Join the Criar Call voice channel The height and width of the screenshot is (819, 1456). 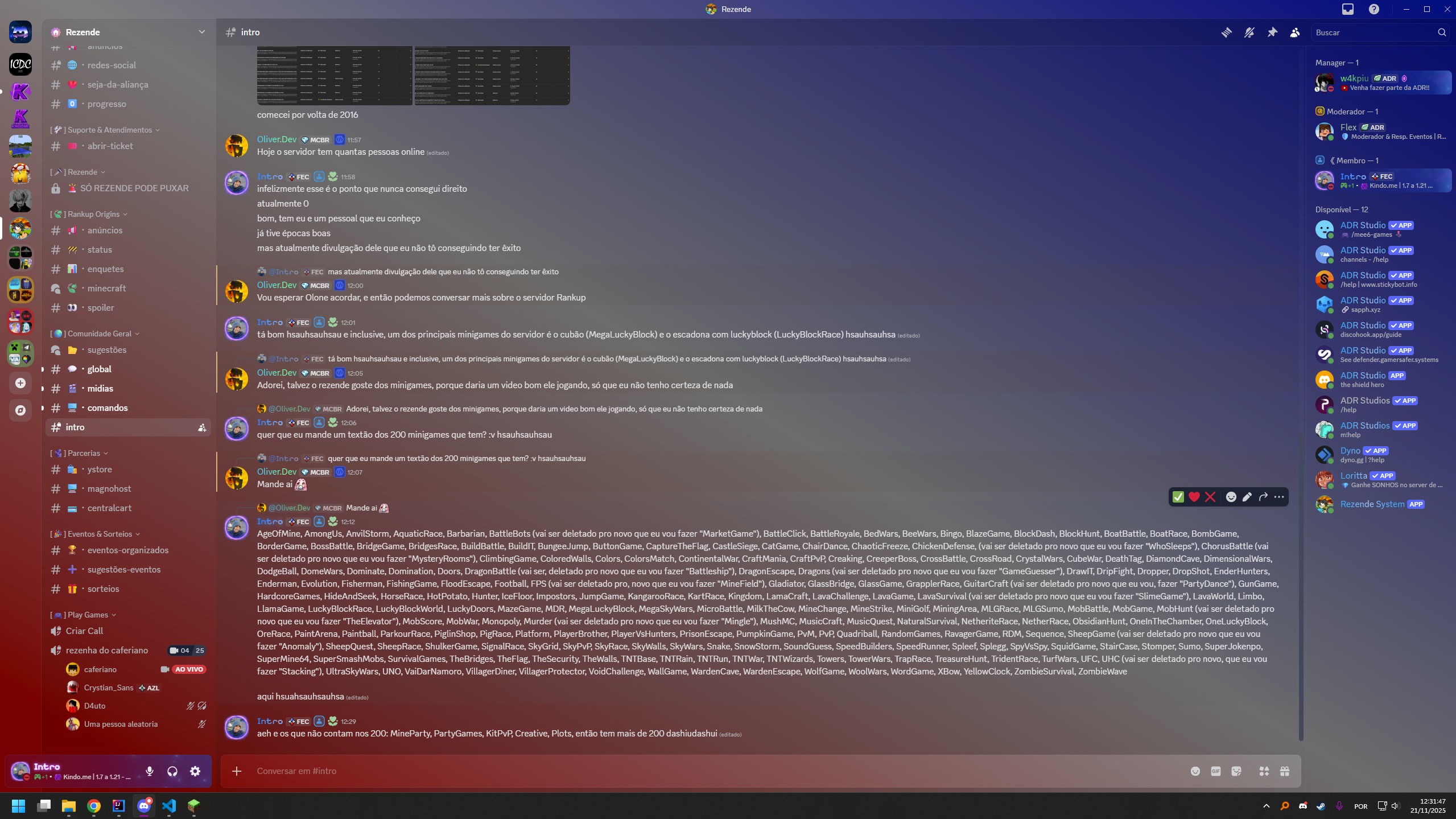[84, 631]
